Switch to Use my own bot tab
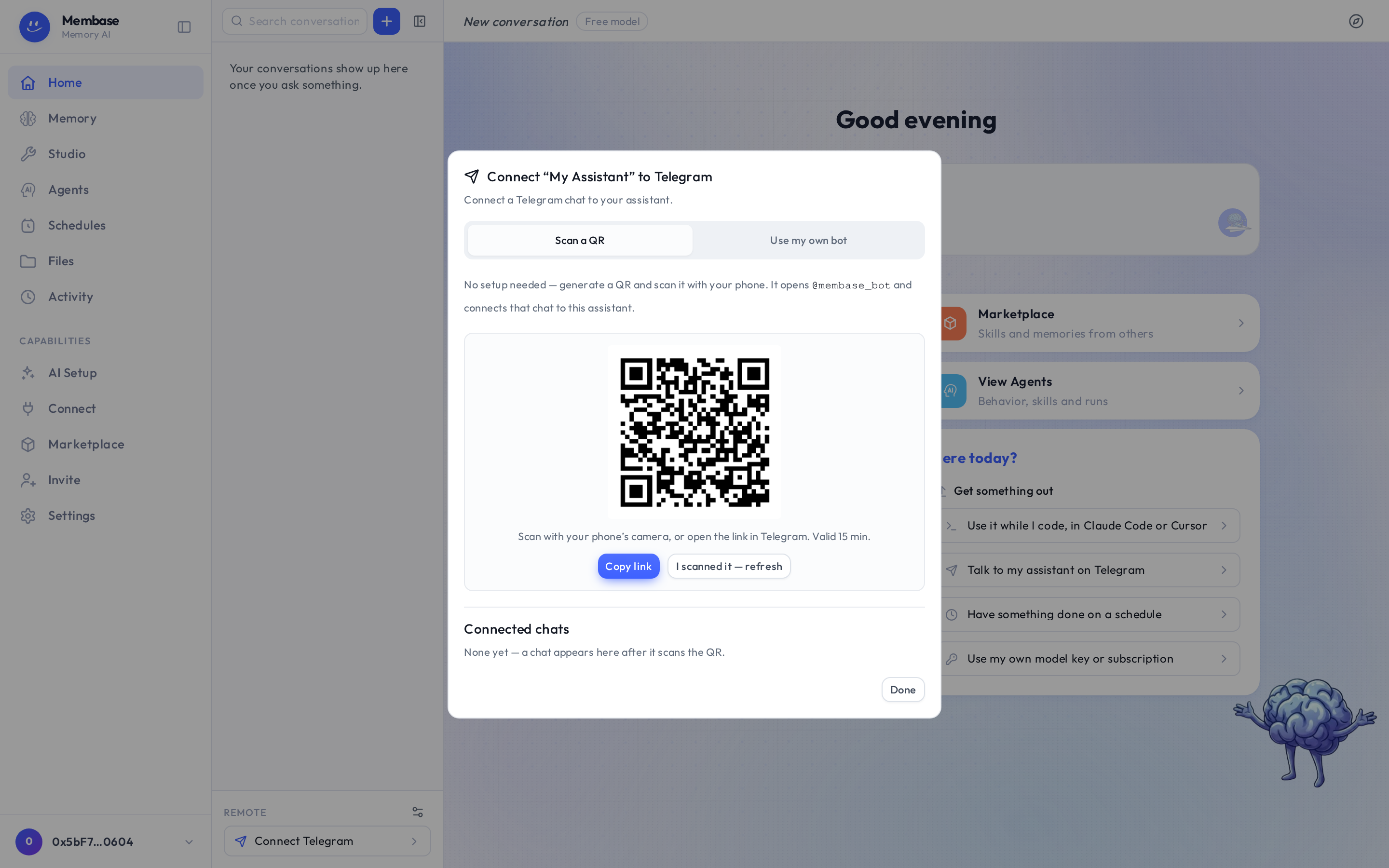 pyautogui.click(x=808, y=240)
